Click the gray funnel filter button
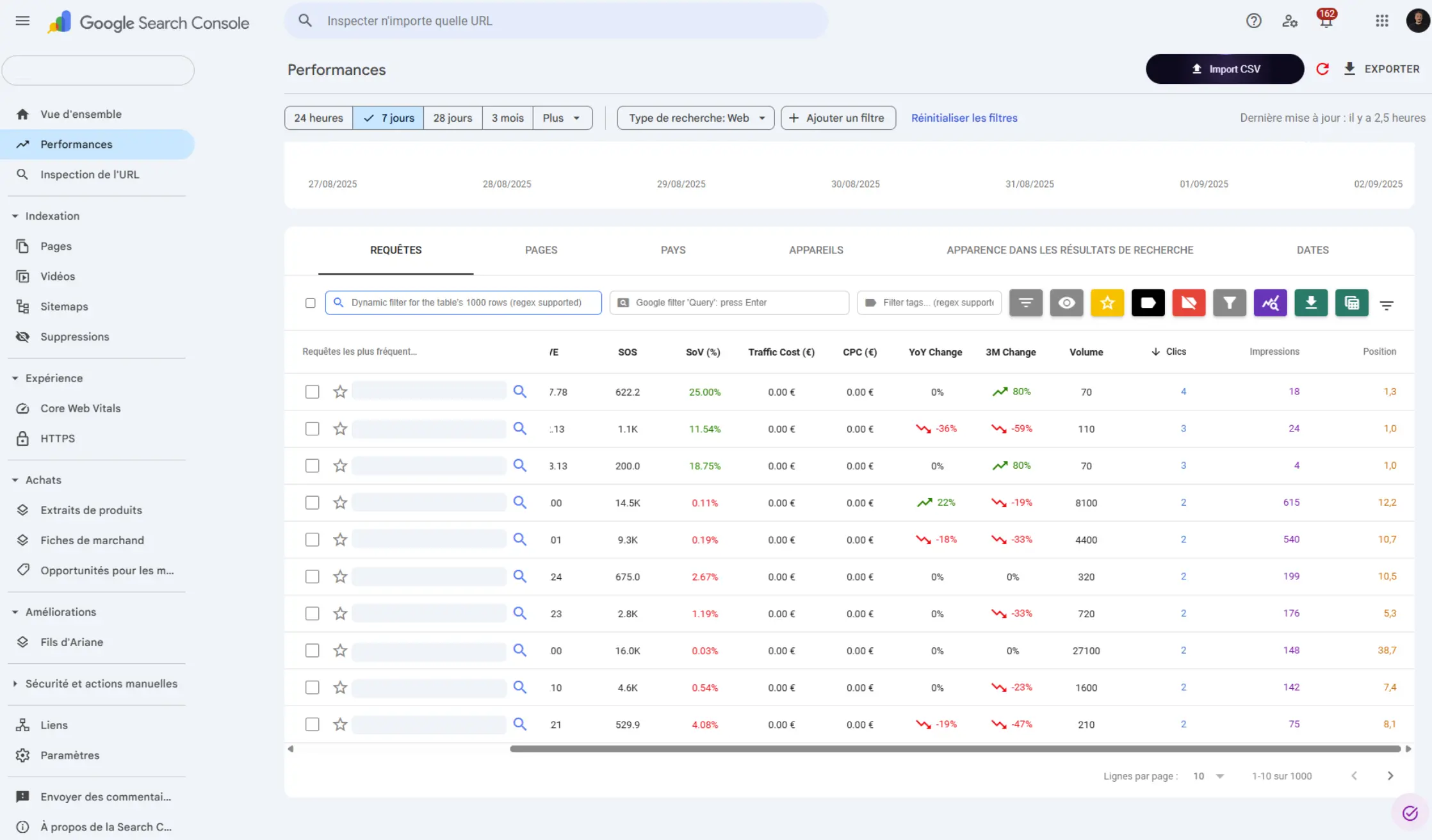Viewport: 1432px width, 840px height. (1229, 303)
